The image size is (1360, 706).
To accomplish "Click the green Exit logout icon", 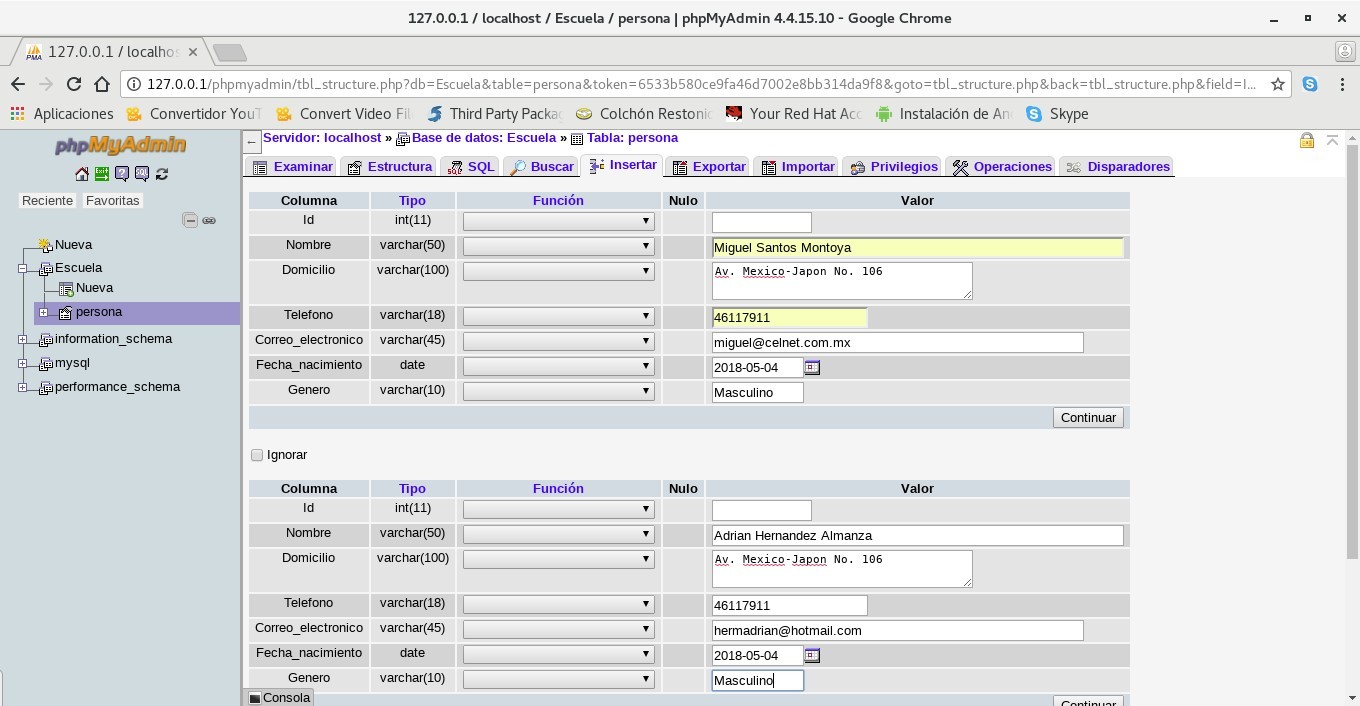I will (102, 174).
